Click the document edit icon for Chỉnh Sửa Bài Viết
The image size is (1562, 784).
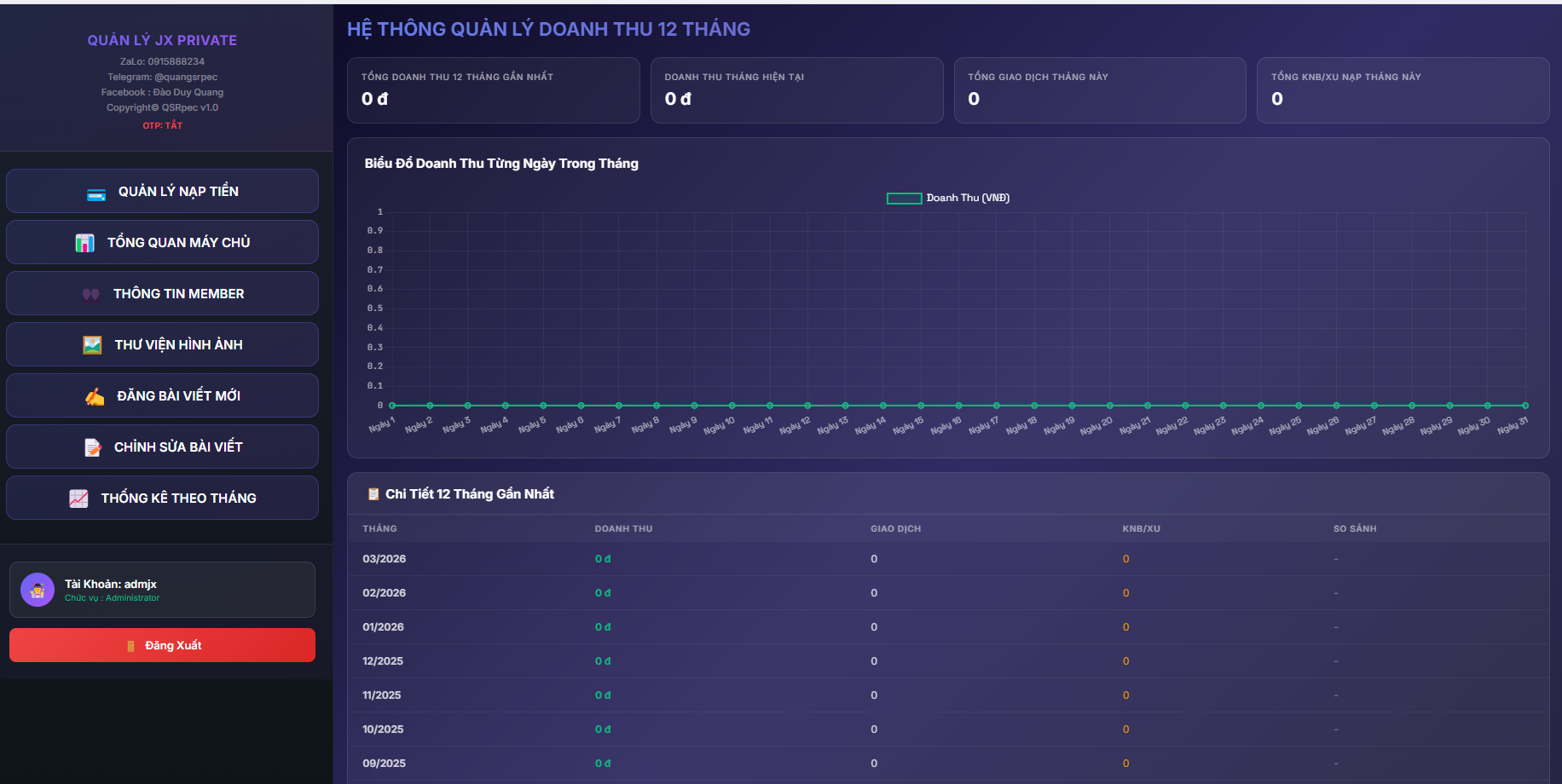click(x=93, y=447)
